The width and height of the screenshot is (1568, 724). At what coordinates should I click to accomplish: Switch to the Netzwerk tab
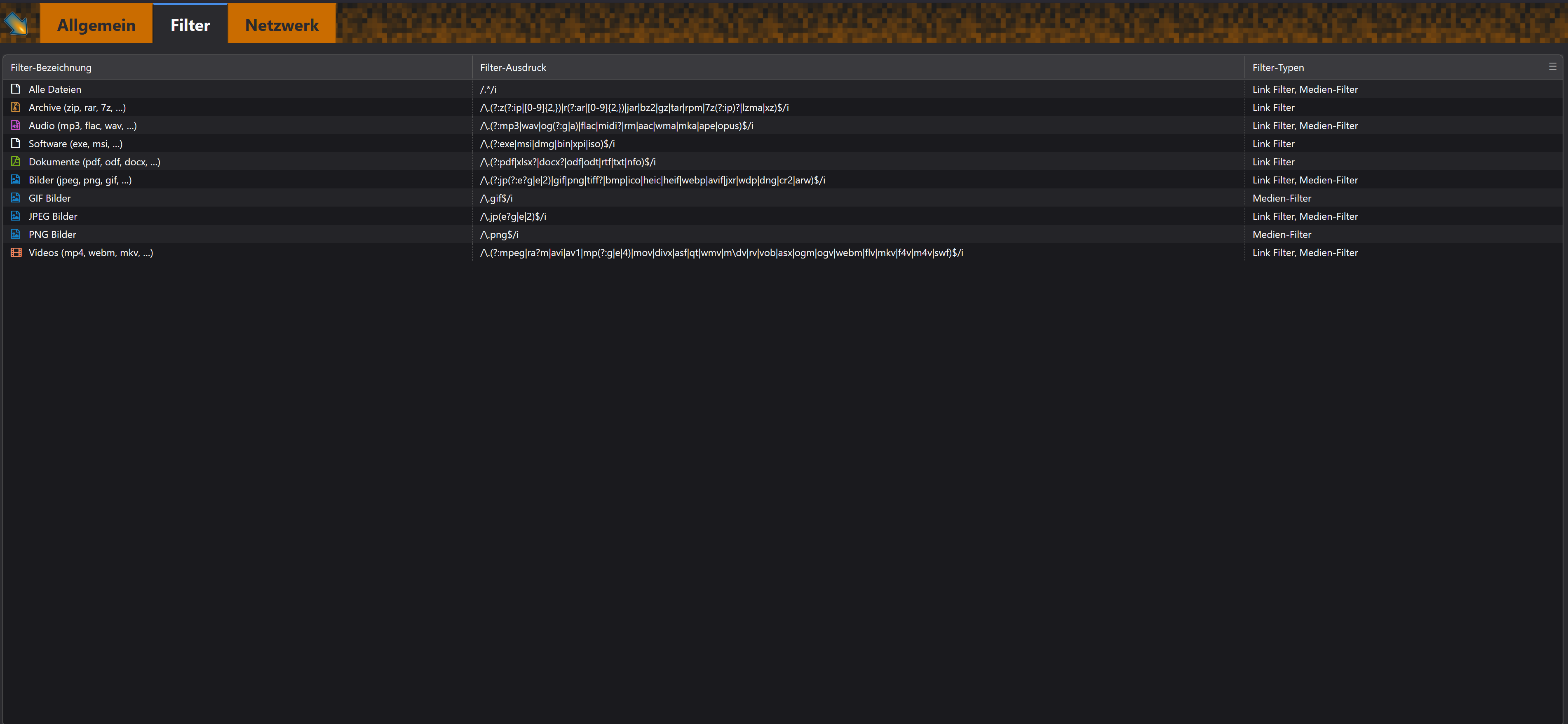[282, 25]
